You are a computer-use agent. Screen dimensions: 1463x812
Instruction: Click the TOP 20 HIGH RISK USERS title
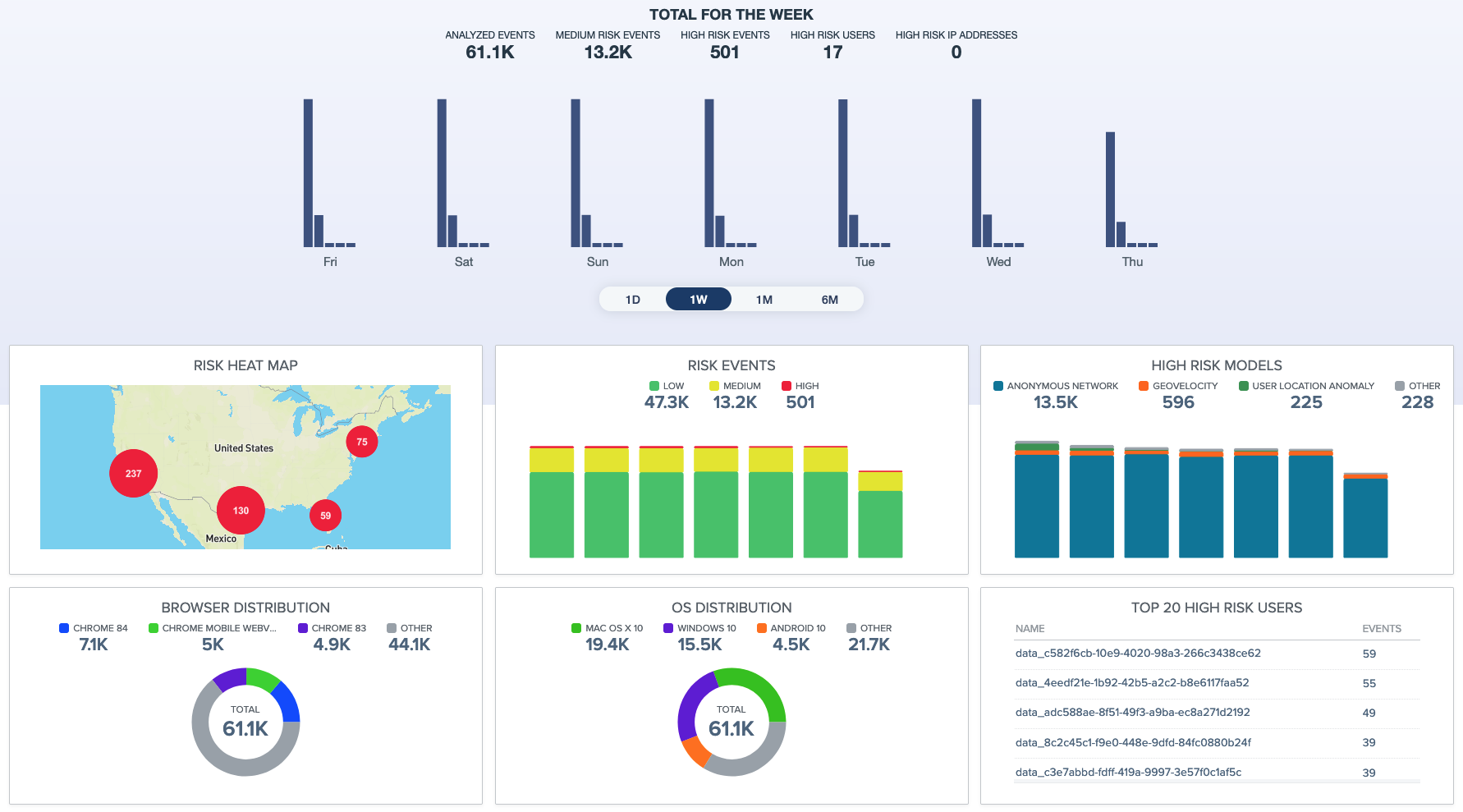(1217, 608)
